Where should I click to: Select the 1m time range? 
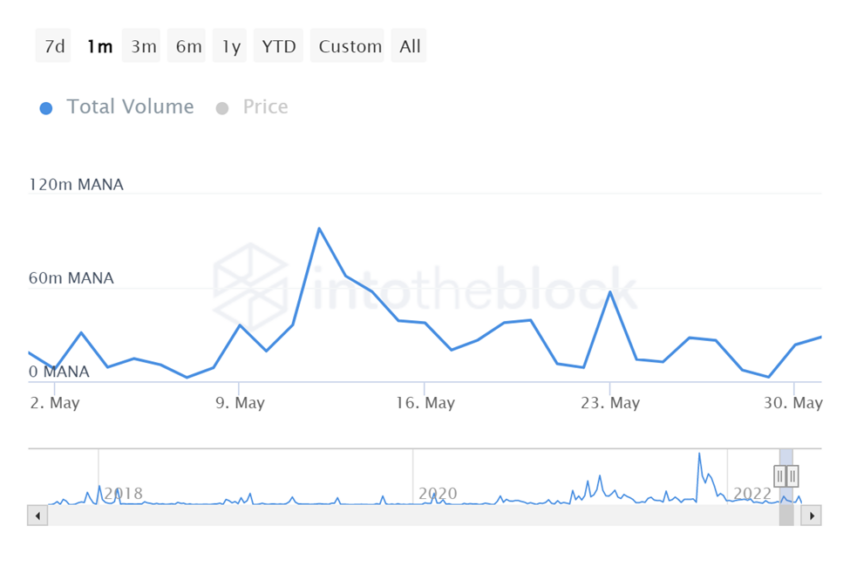(100, 46)
